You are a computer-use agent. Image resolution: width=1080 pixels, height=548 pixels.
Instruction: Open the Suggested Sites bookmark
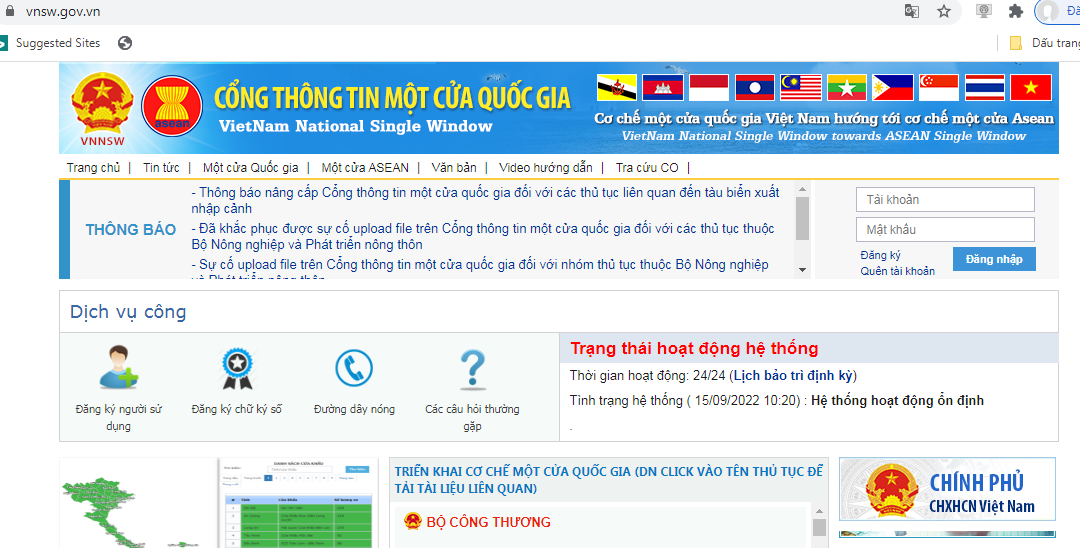pos(58,43)
